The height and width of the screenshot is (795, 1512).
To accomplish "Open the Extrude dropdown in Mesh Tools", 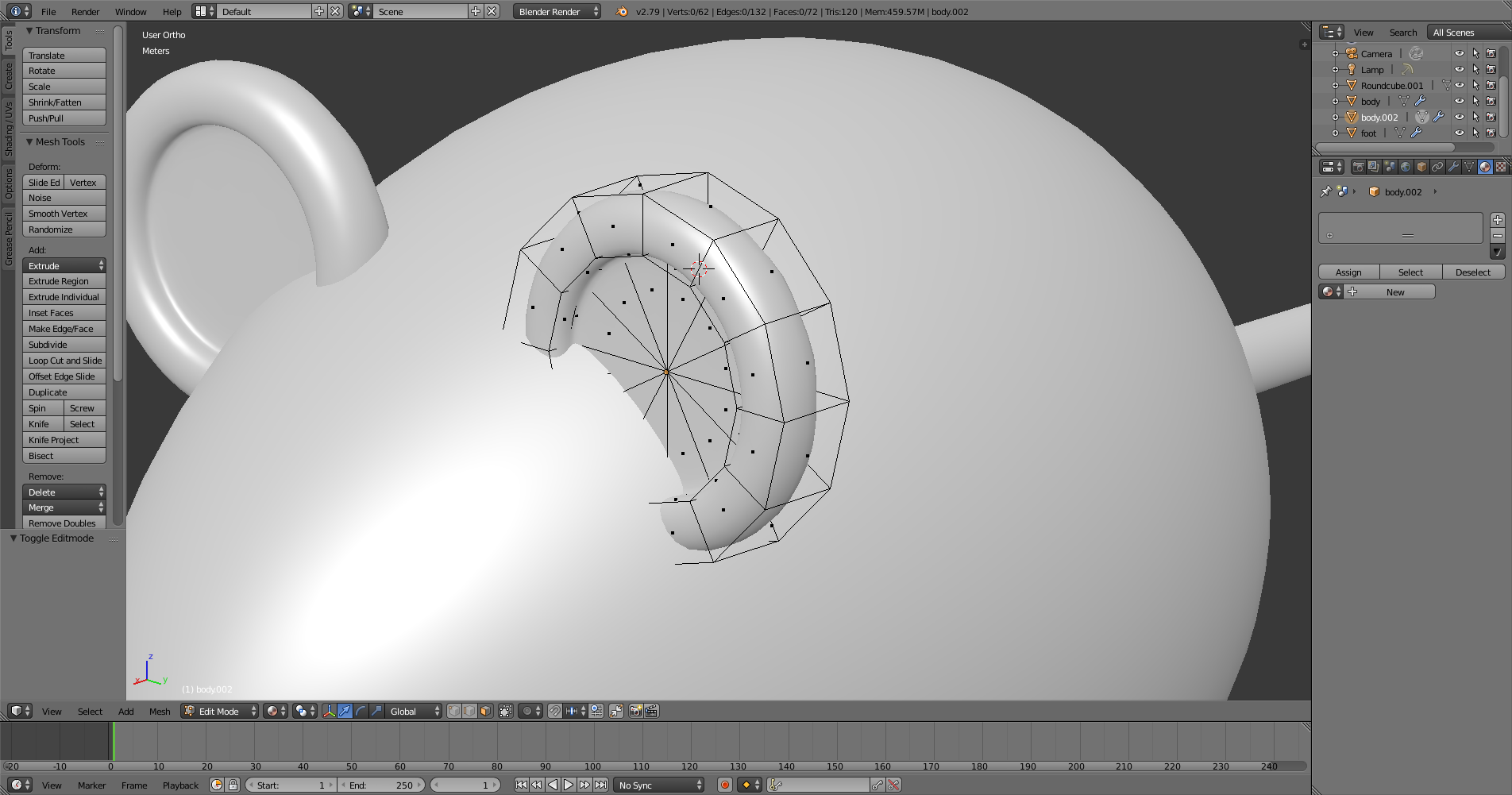I will pyautogui.click(x=64, y=266).
